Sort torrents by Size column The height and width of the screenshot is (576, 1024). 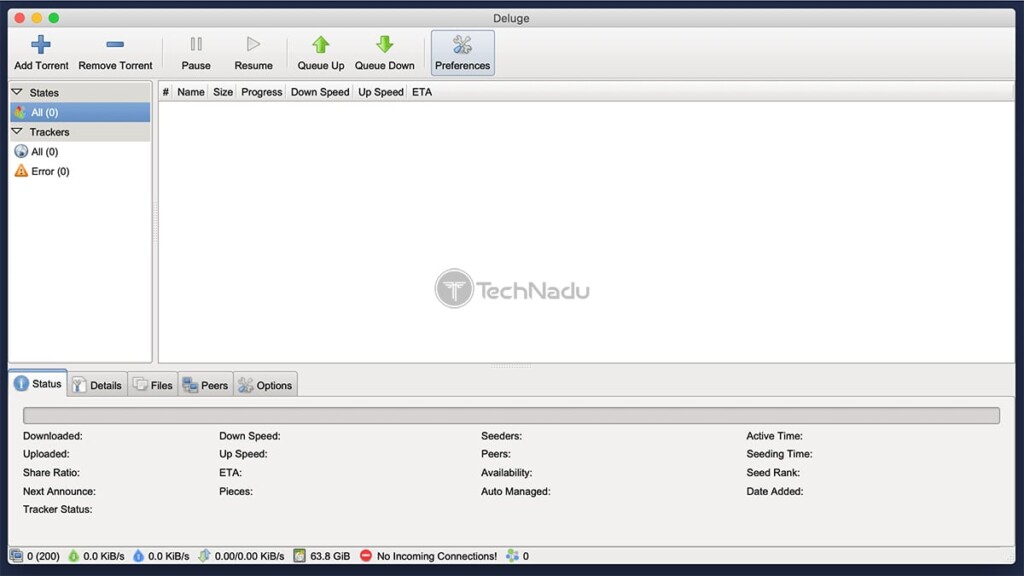click(x=223, y=92)
